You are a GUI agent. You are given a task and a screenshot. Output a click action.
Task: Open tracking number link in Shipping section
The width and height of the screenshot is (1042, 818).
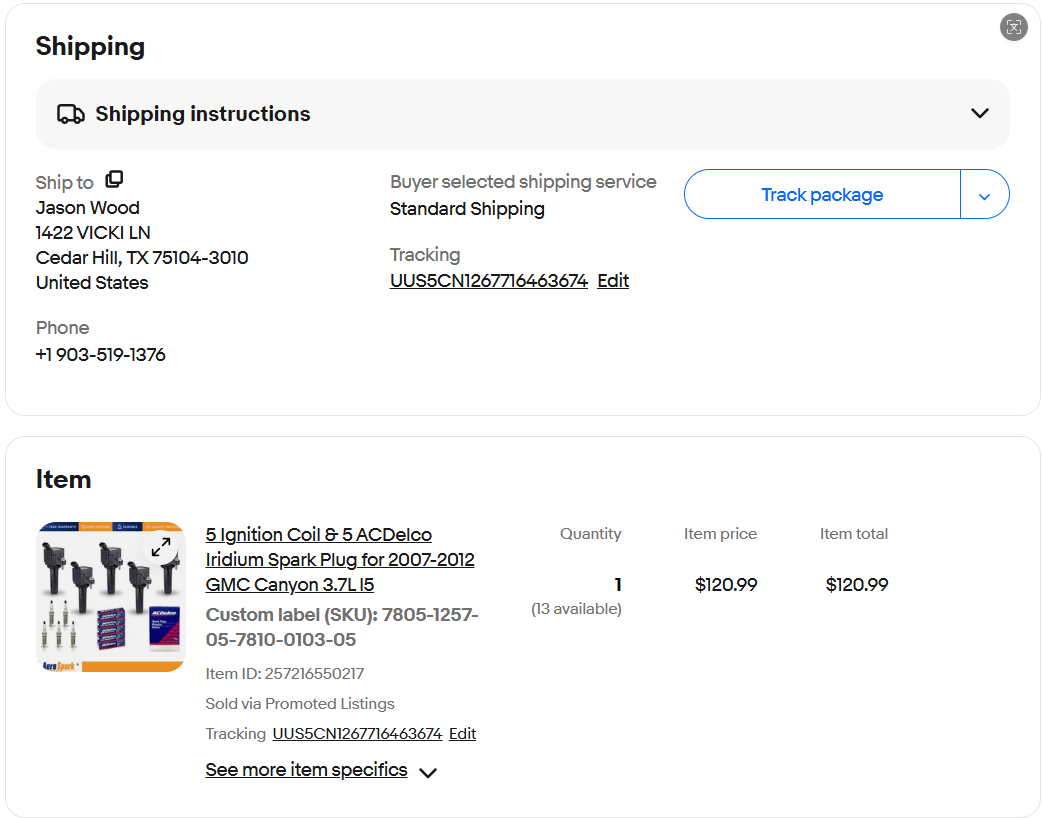pyautogui.click(x=488, y=281)
